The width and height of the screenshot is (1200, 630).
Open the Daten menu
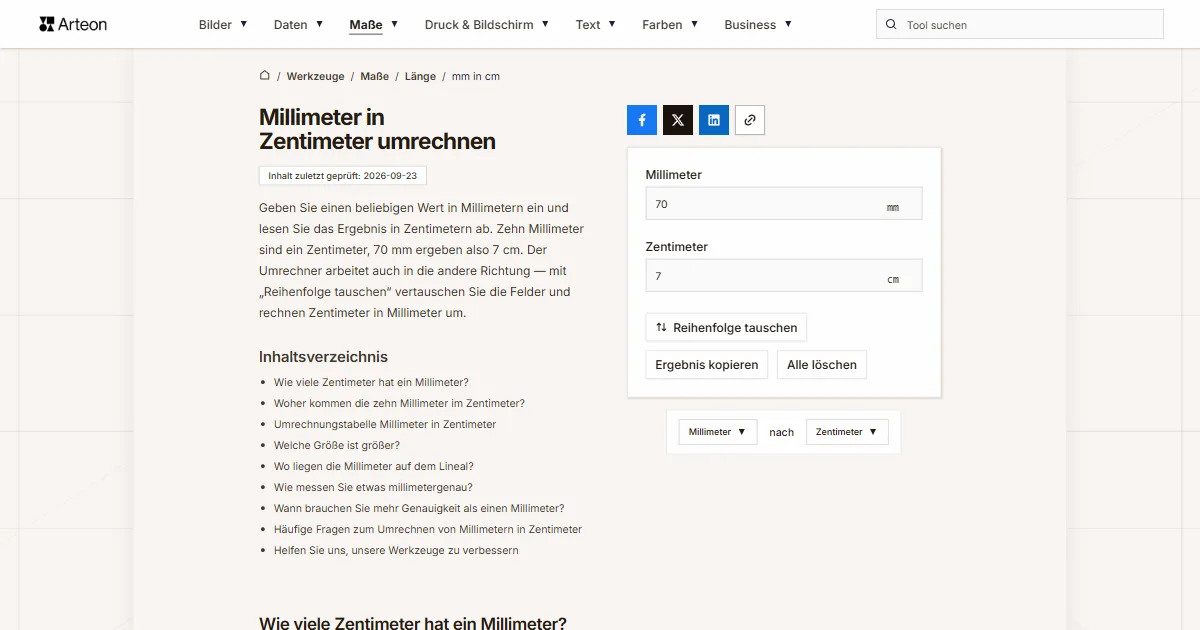[298, 24]
